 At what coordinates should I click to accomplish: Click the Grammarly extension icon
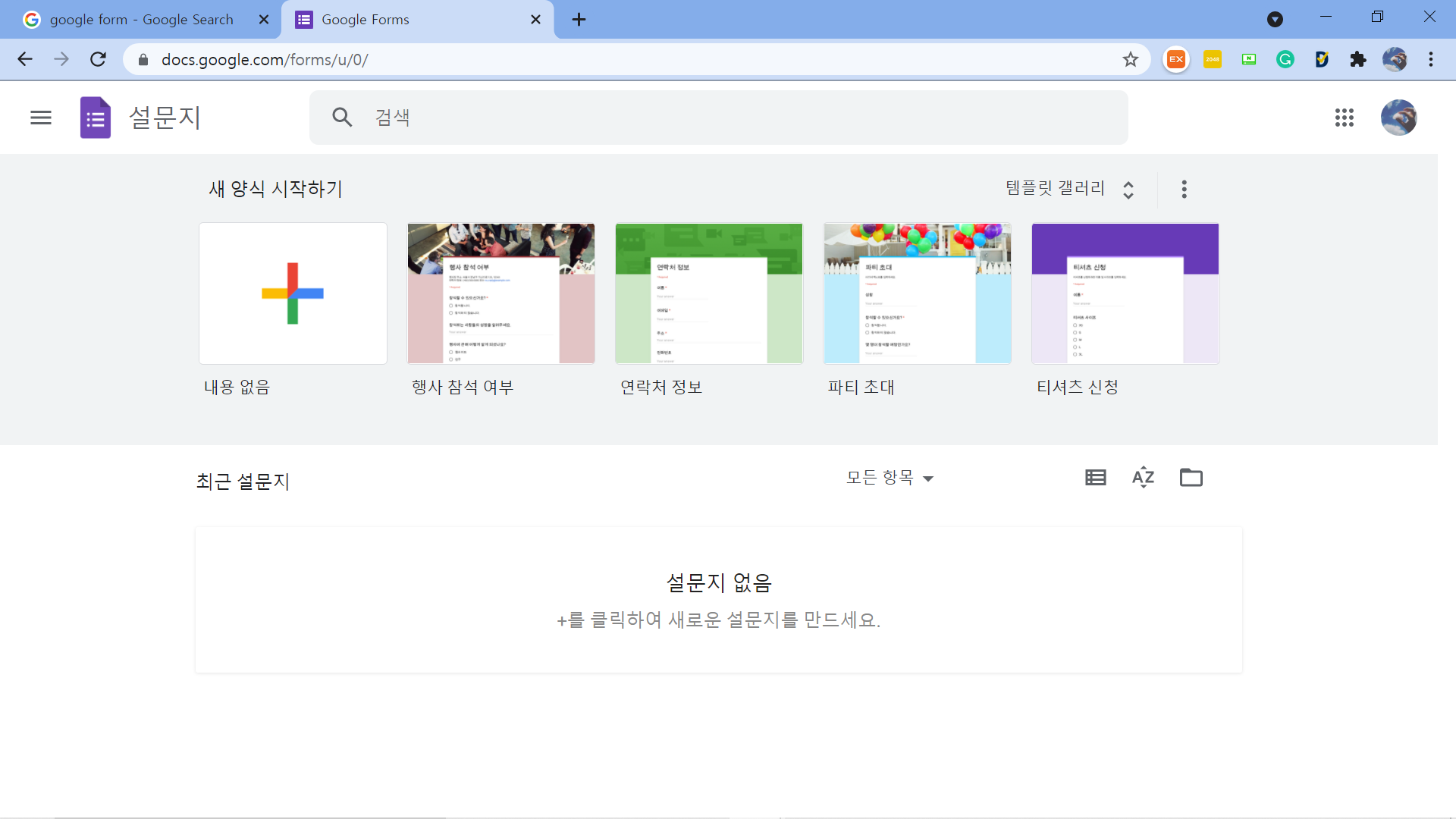(1285, 59)
